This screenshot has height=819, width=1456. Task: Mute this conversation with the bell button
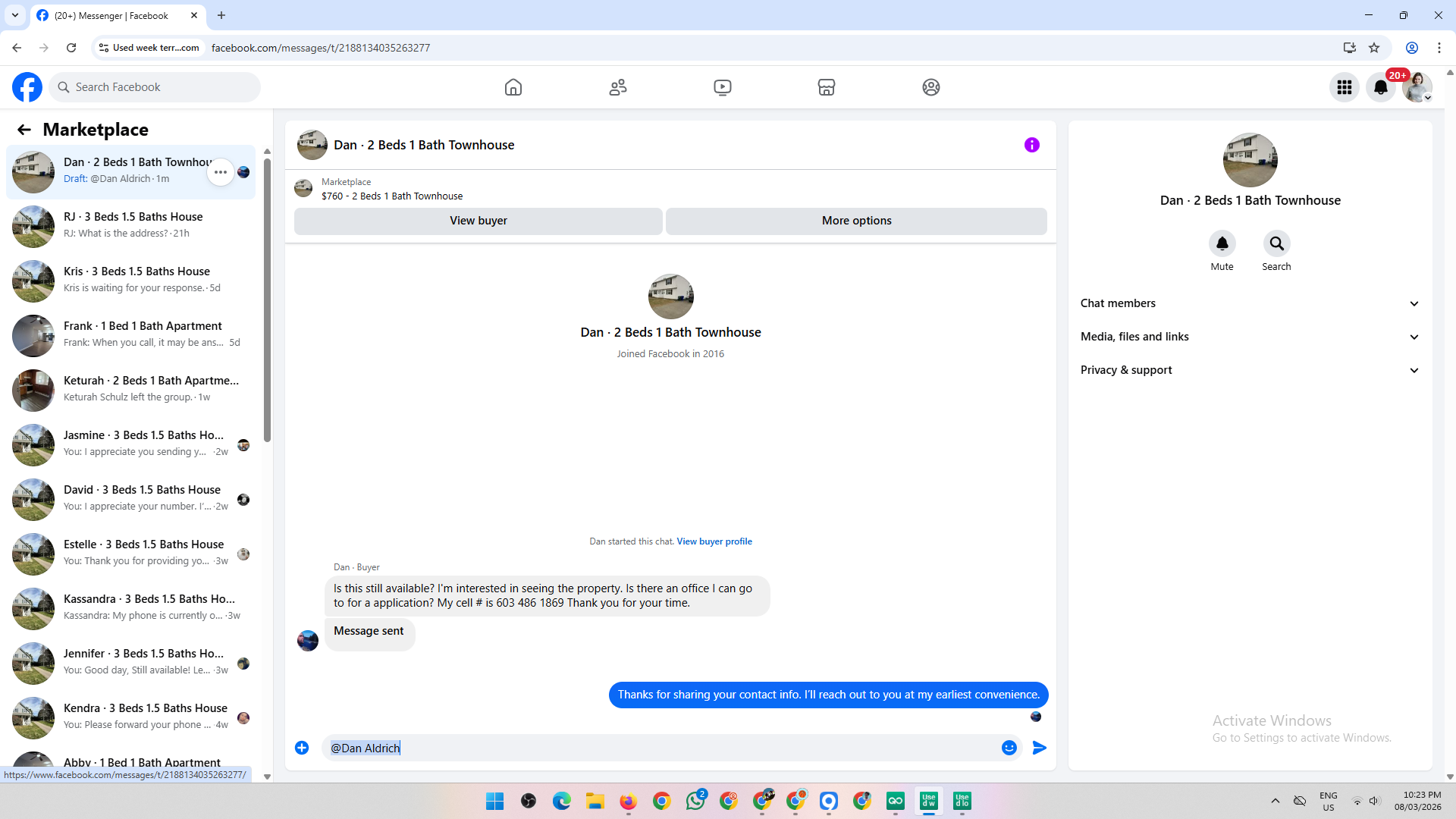click(x=1222, y=243)
